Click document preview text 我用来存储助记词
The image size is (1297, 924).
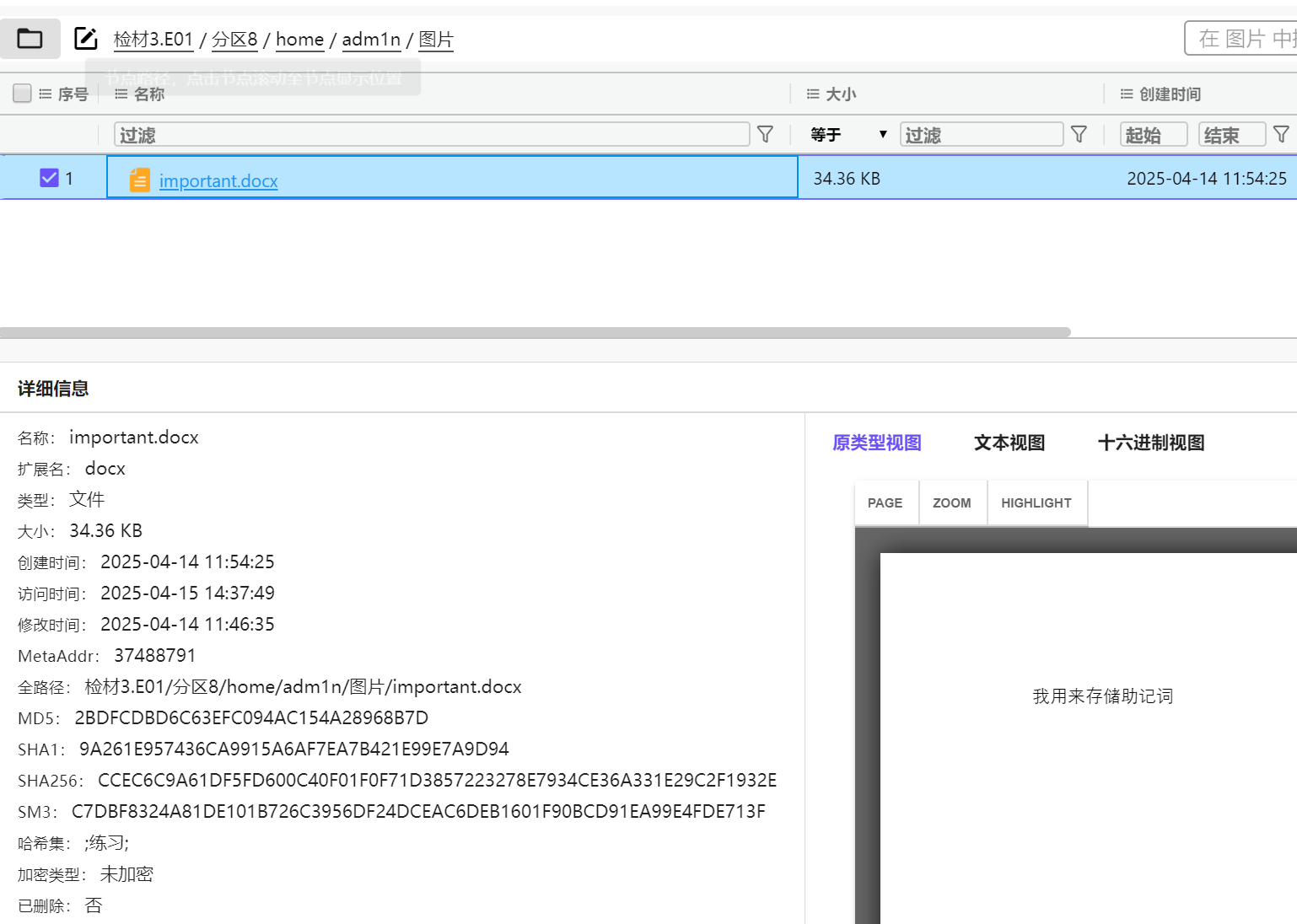[x=1103, y=696]
